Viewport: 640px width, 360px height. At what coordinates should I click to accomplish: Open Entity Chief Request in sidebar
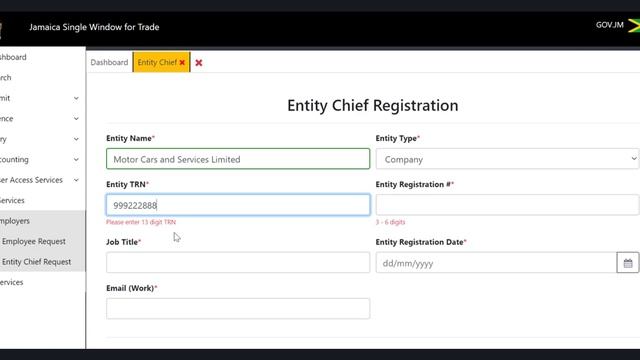point(36,262)
